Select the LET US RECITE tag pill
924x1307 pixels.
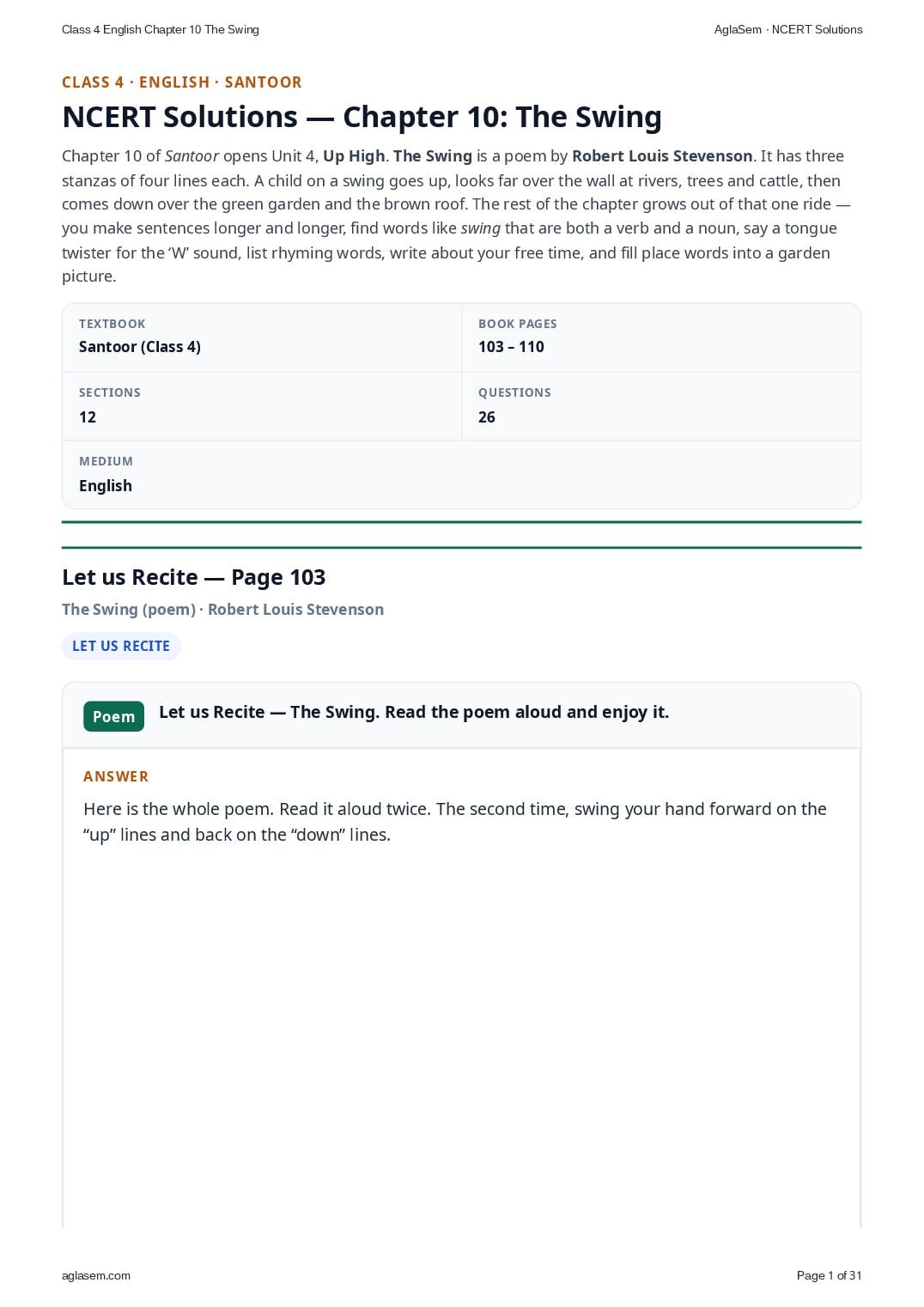[121, 646]
